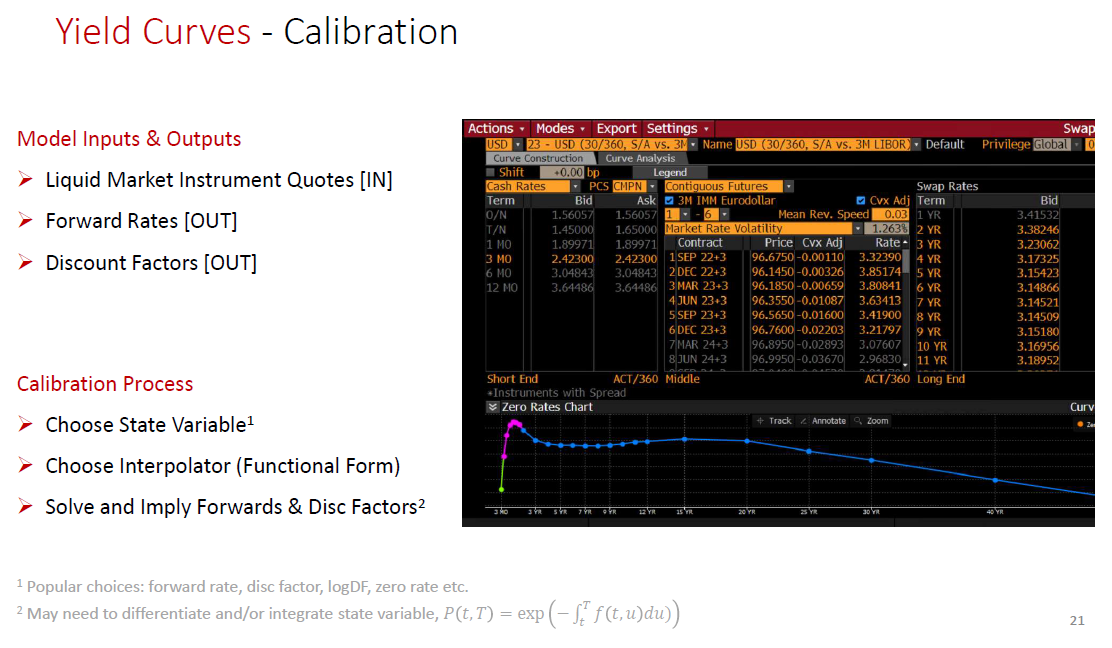The width and height of the screenshot is (1112, 648).
Task: Select the MAR 24+3 futures contract
Action: click(701, 345)
